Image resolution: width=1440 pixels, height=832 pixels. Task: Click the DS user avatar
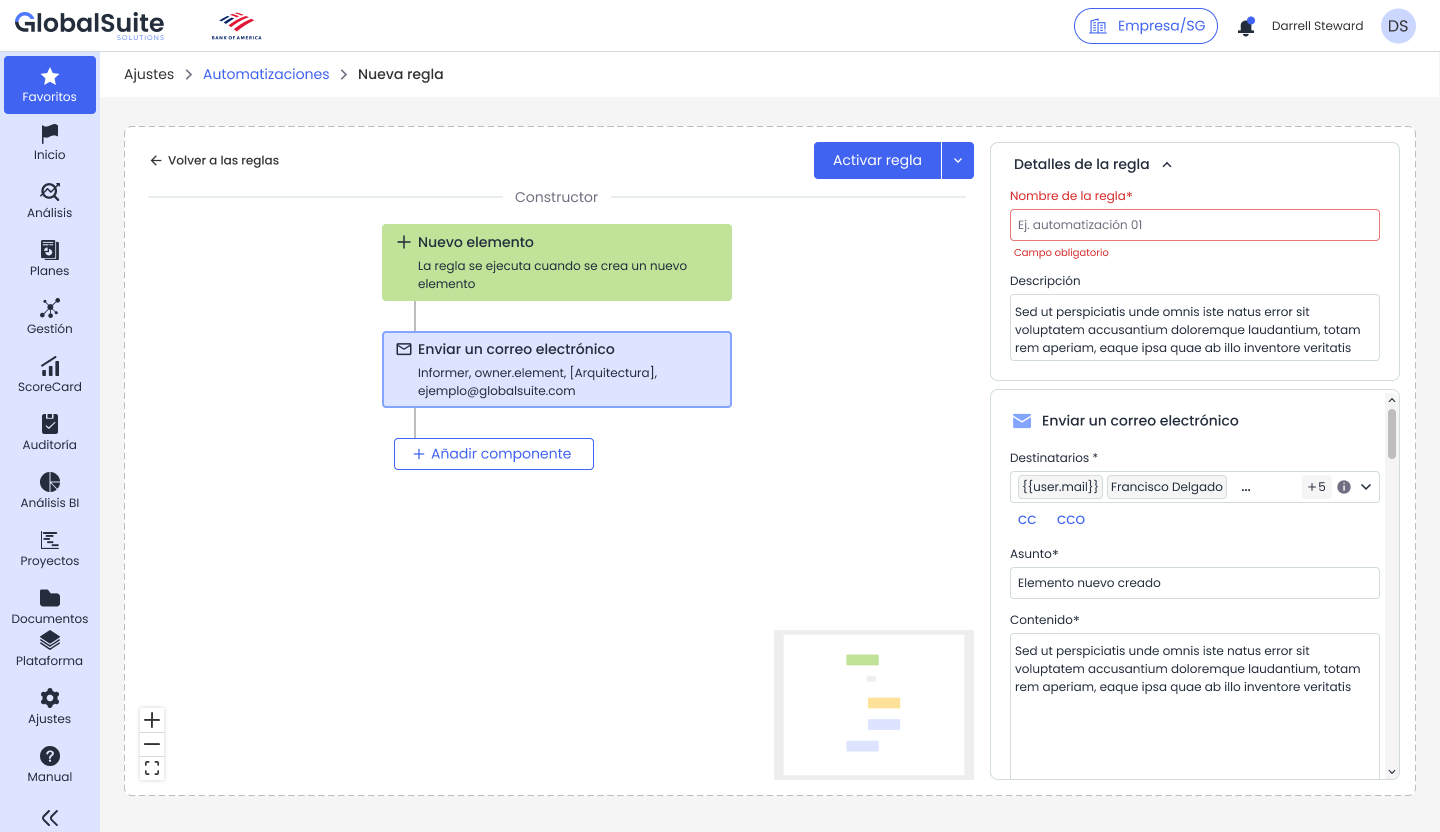coord(1398,26)
